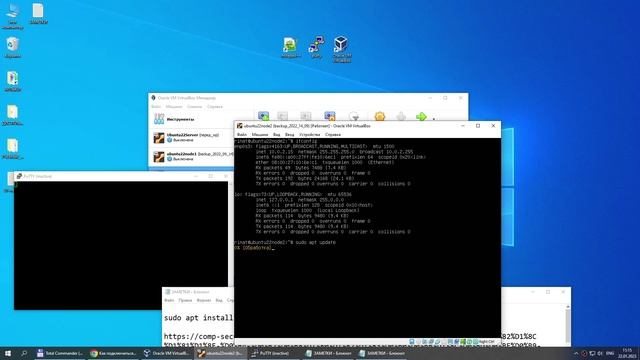
Task: Click the hard disk indicator in VM status bar
Action: click(x=412, y=342)
